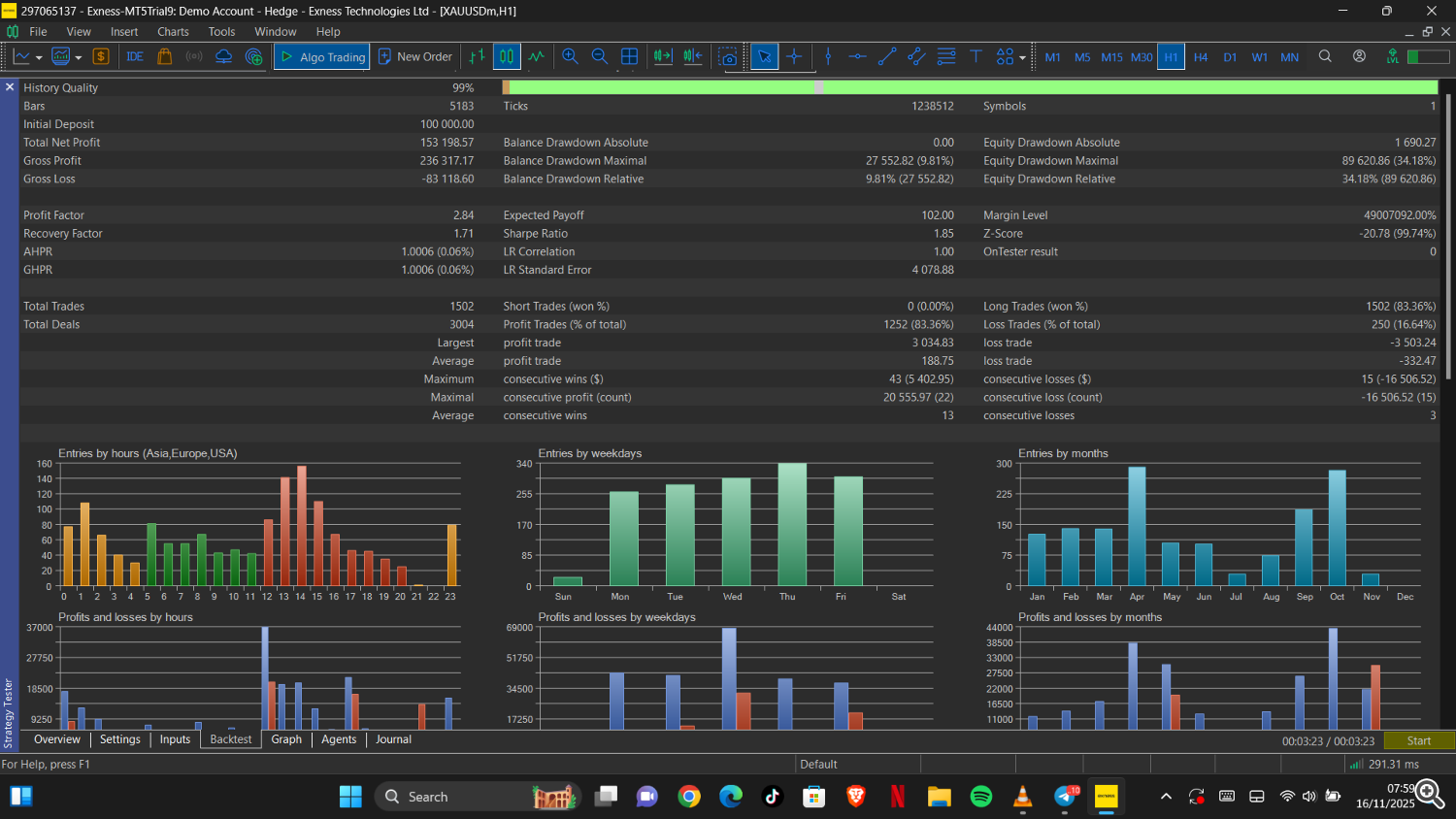Screen dimensions: 1456x819
Task: Select the Crosshair tool
Action: [x=794, y=56]
